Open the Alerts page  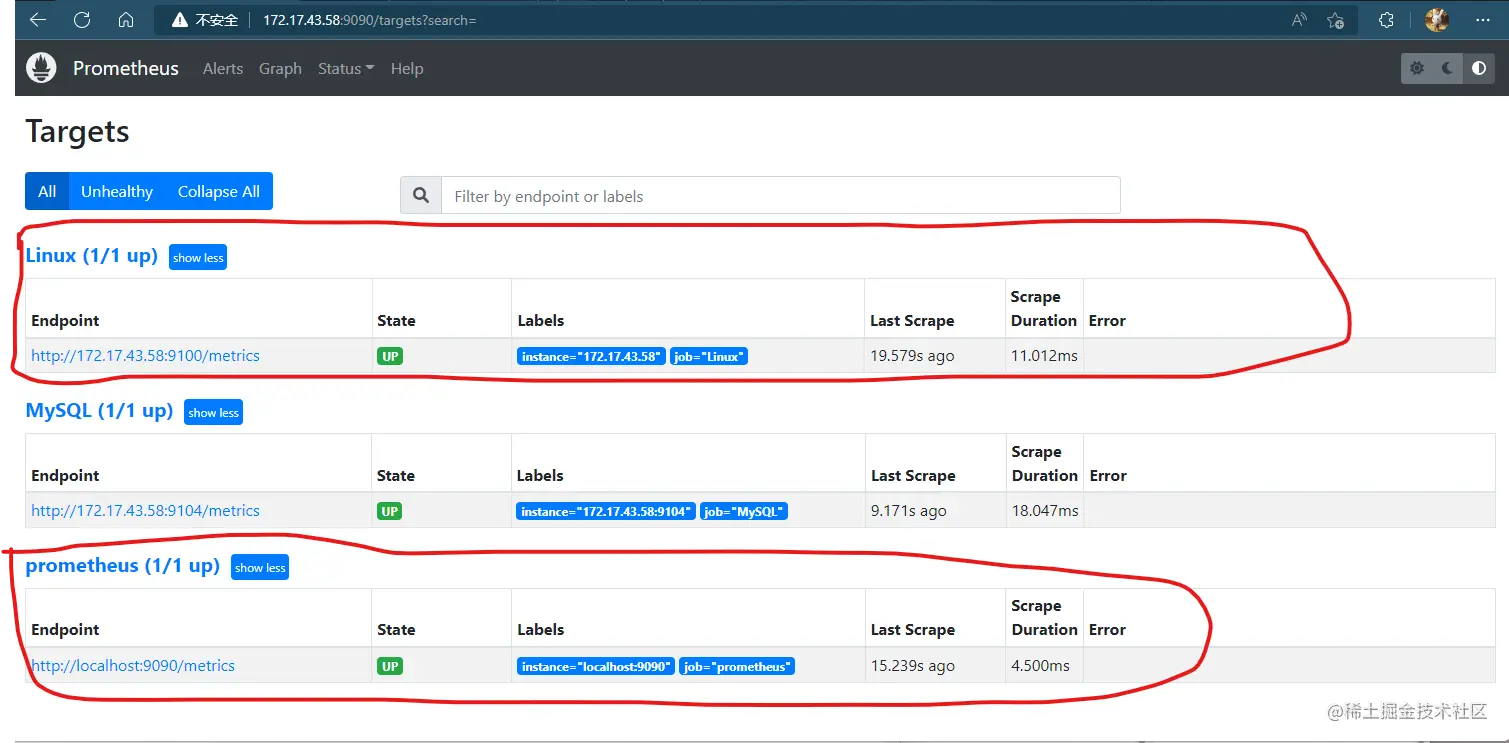point(223,68)
